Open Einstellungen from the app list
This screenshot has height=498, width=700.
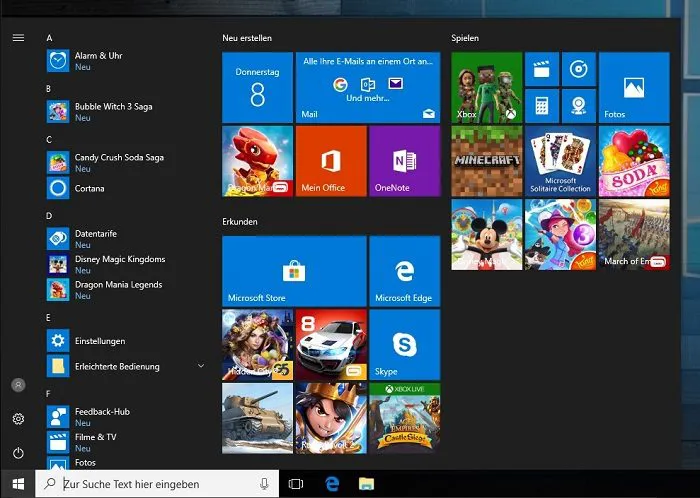click(125, 341)
